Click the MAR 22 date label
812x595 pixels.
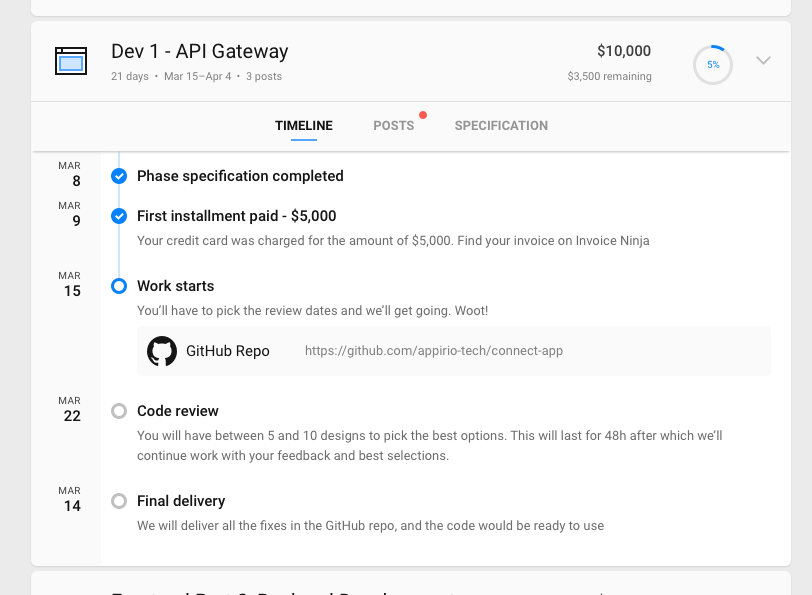coord(69,409)
